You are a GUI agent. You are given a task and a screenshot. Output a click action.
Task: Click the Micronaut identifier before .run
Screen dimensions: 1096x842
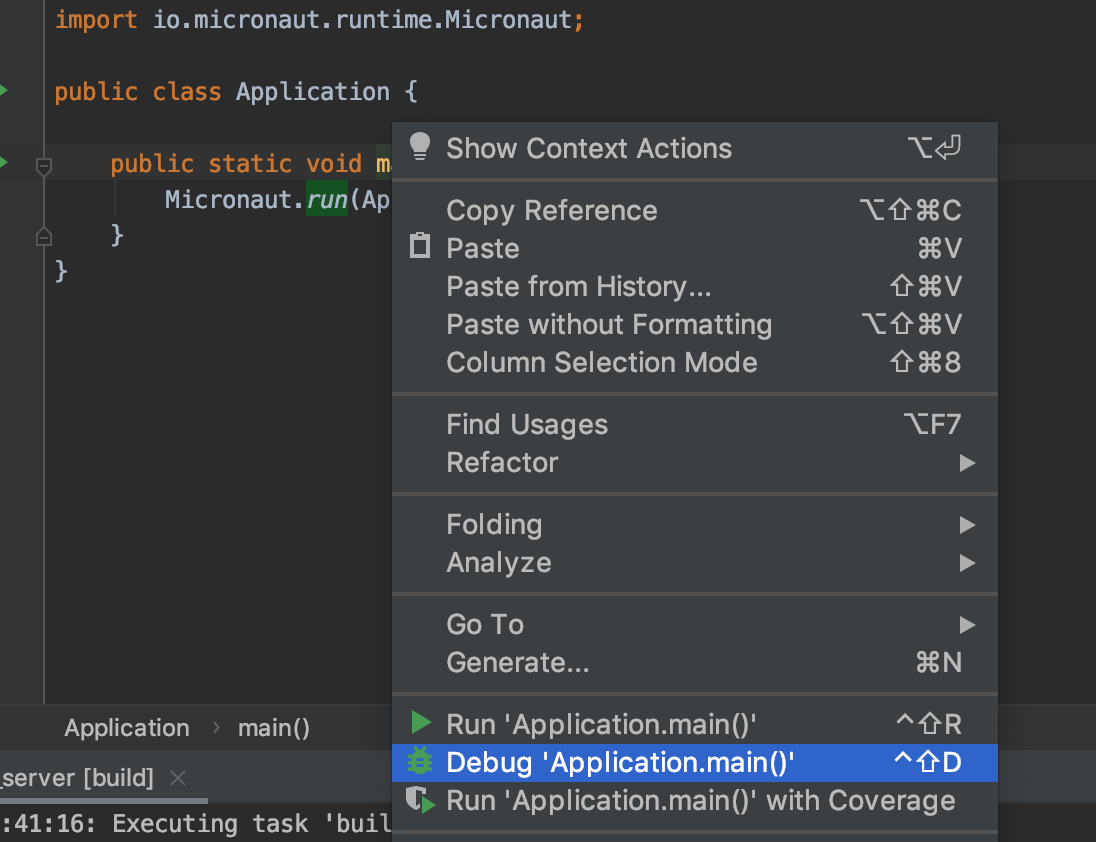point(228,199)
